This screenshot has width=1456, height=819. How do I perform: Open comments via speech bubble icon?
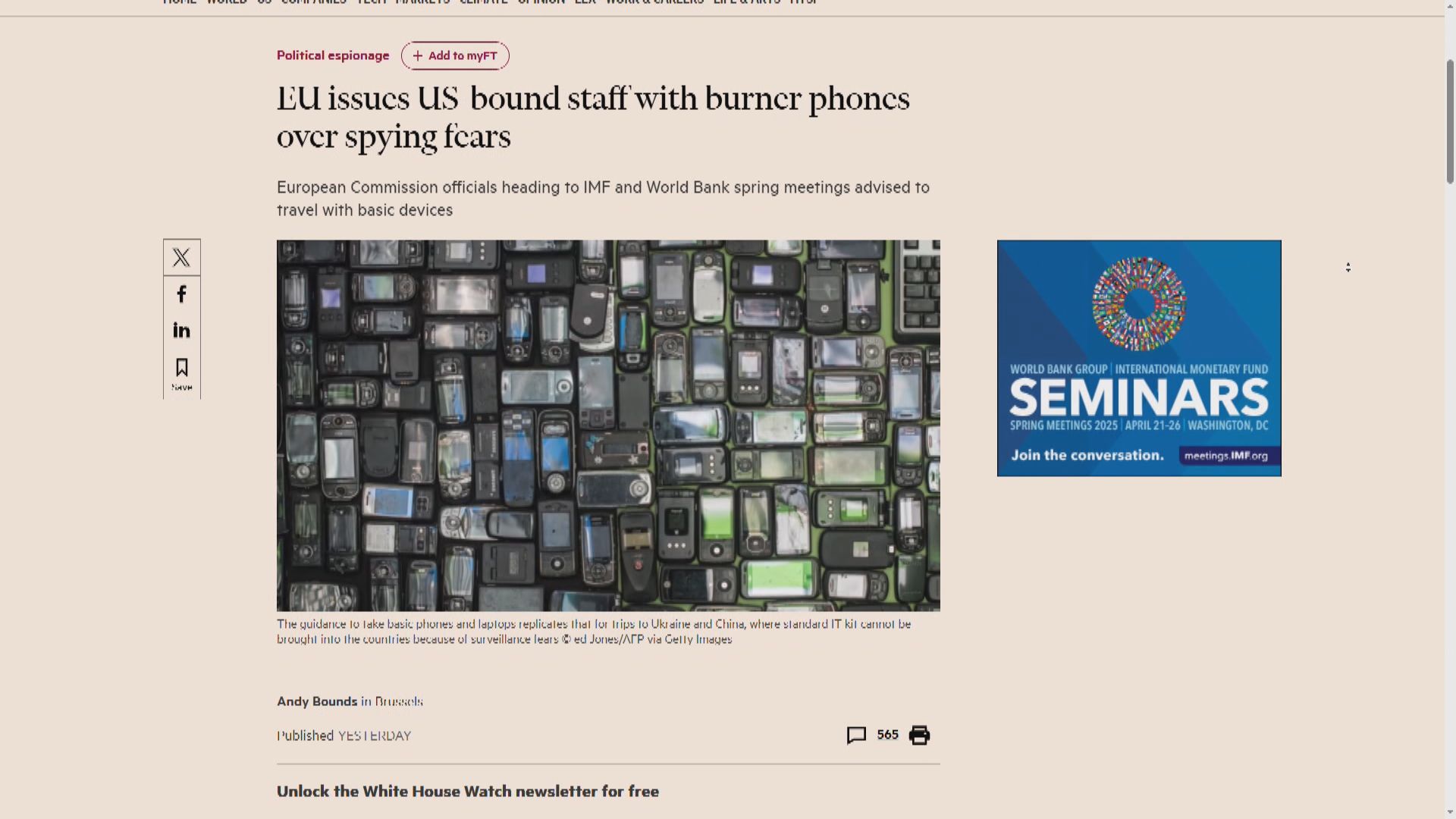pos(856,736)
